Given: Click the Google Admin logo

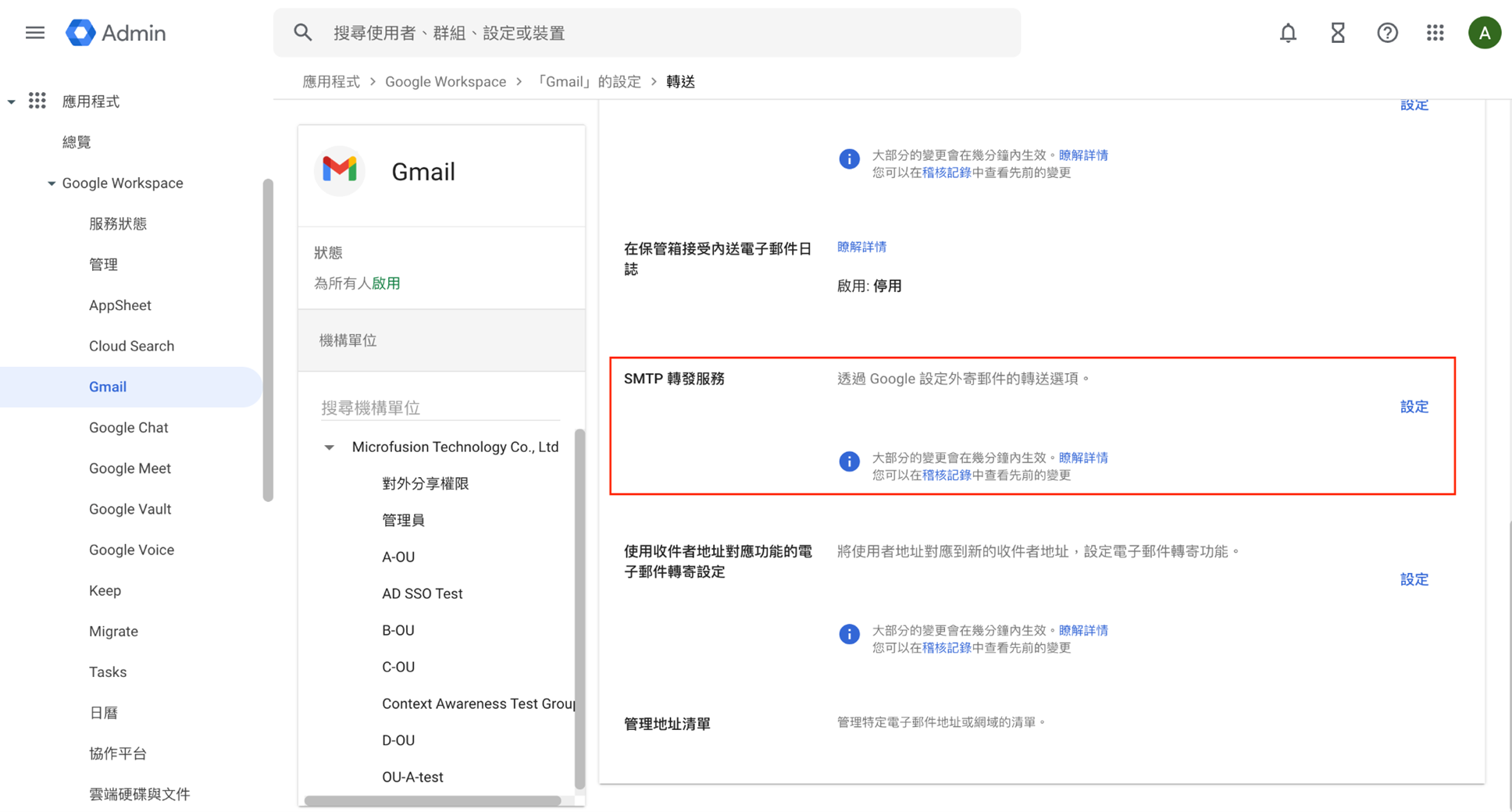Looking at the screenshot, I should [x=116, y=33].
